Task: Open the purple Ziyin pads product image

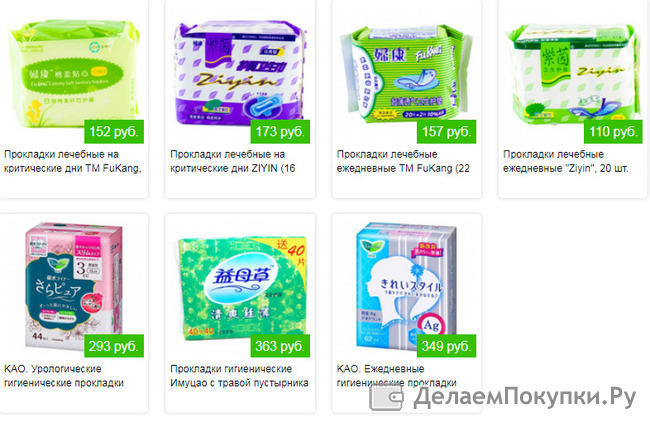Action: (241, 74)
